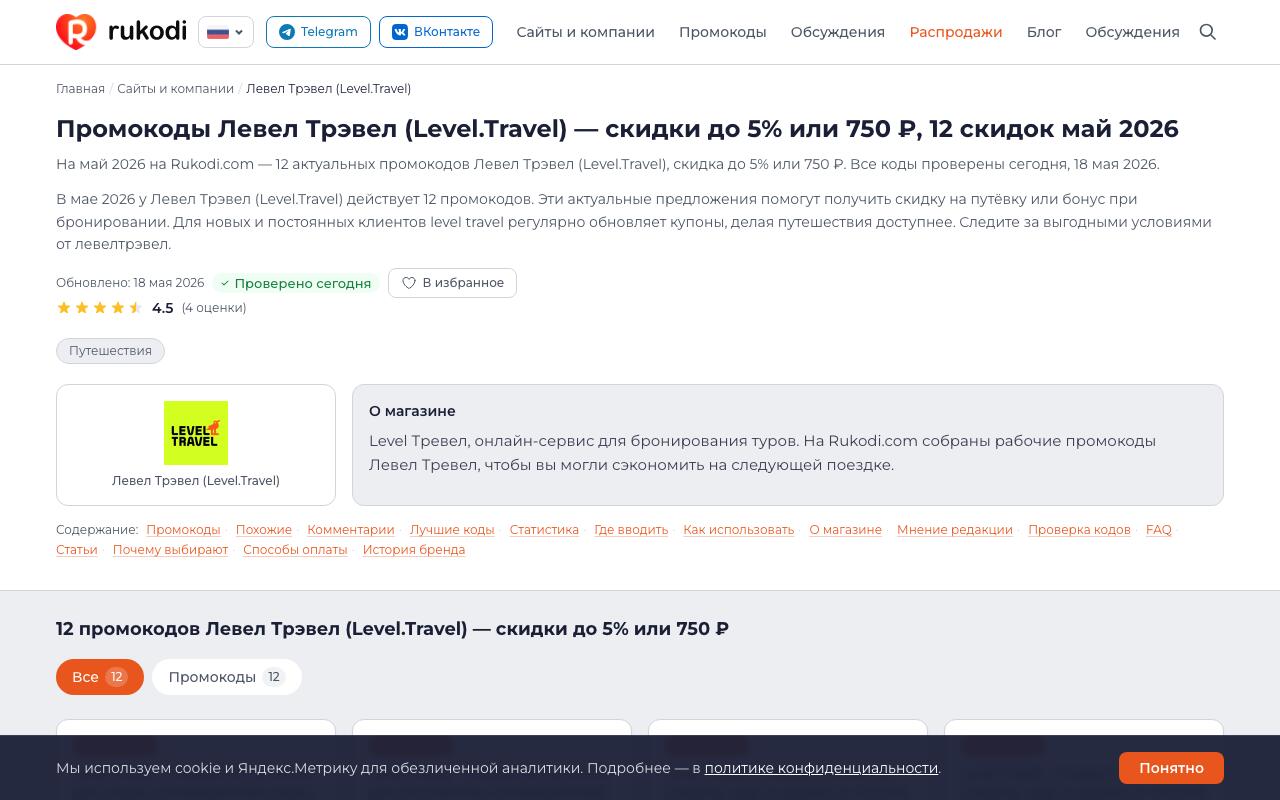Click (4 оценки) rating count
This screenshot has width=1280, height=800.
pos(214,308)
